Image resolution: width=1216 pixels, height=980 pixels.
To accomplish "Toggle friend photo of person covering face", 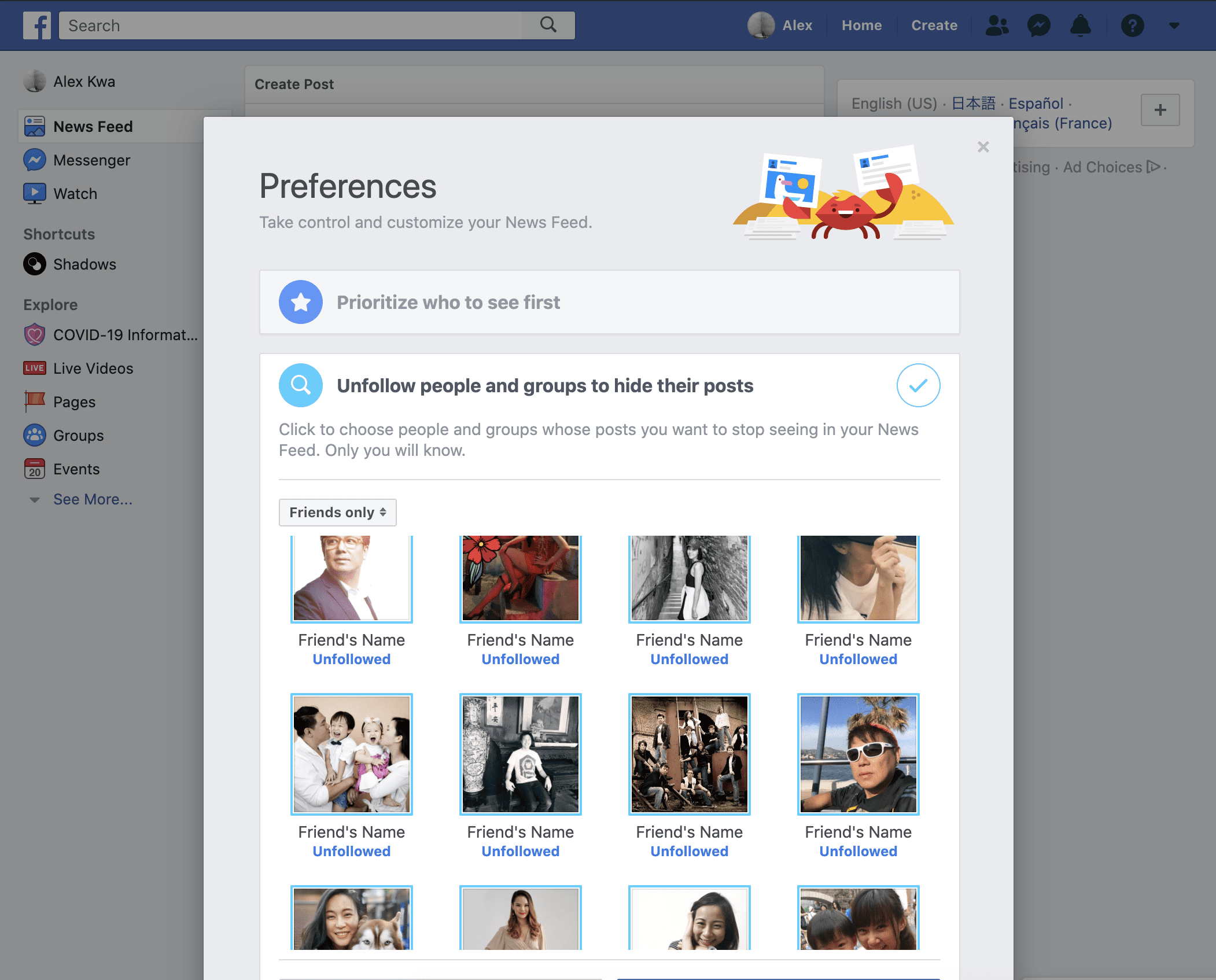I will point(858,578).
